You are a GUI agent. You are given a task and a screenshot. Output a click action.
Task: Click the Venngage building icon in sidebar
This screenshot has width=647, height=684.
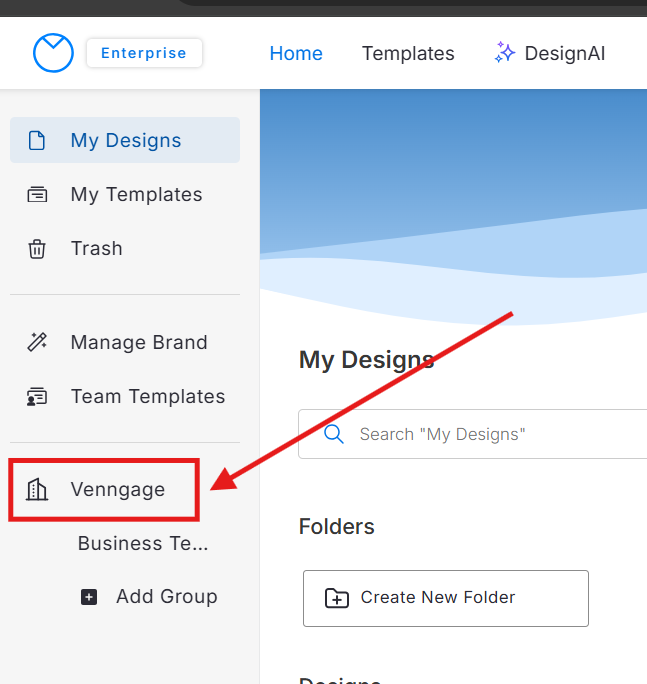(x=37, y=489)
